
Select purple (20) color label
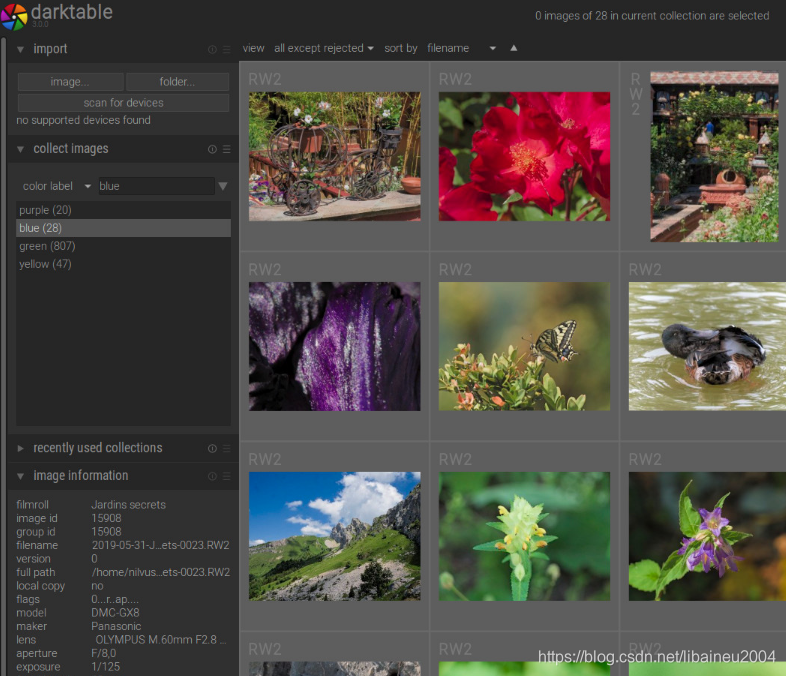(123, 210)
